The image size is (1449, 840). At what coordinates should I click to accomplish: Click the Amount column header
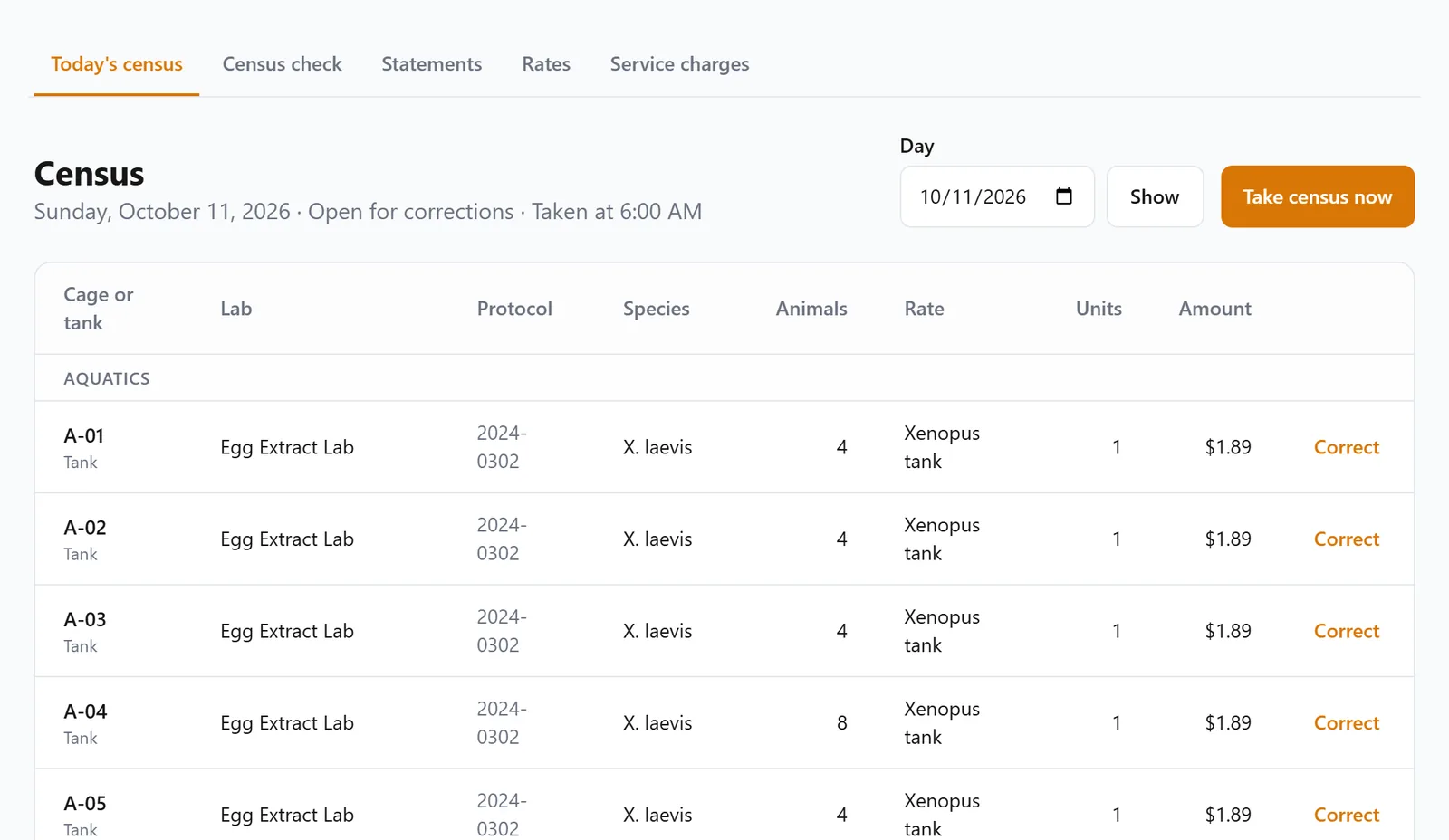[x=1214, y=309]
